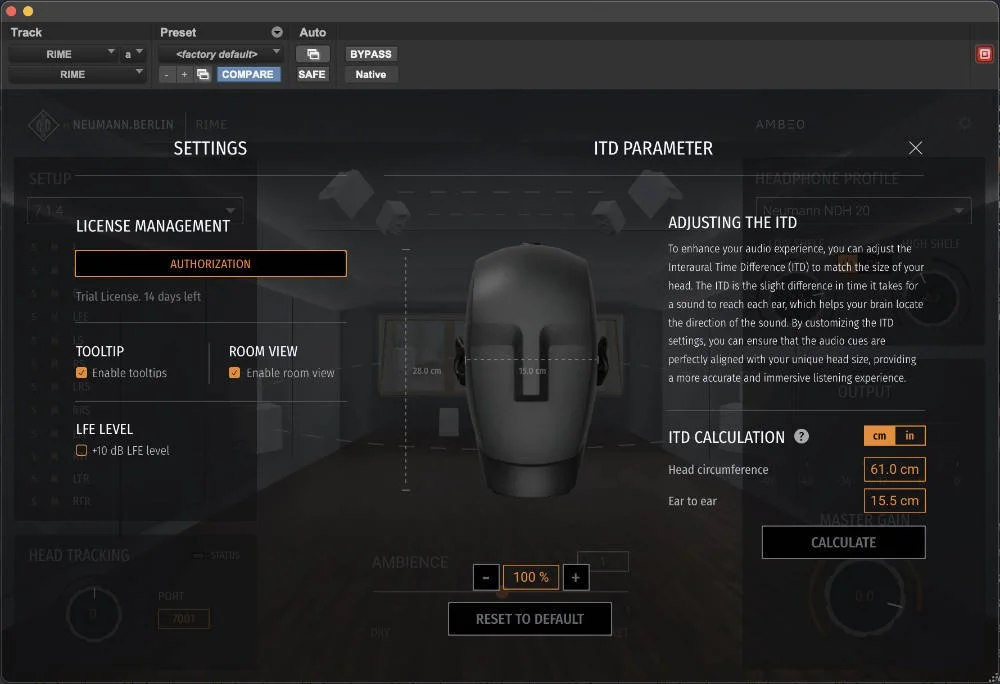Select previous preset with minus button
This screenshot has width=1000, height=684.
(x=166, y=75)
